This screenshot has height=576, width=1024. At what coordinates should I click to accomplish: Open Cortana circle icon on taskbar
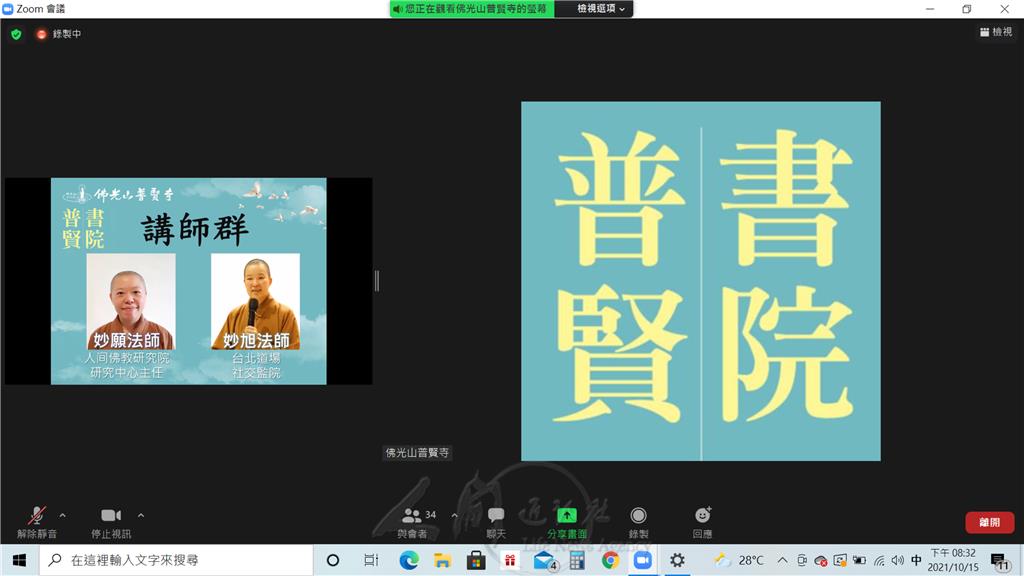tap(332, 560)
